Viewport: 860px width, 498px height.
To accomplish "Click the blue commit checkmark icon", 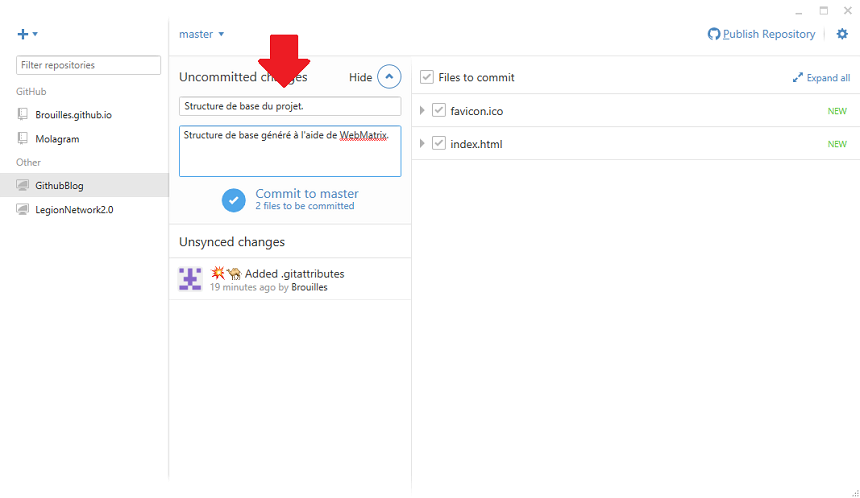I will pos(233,200).
